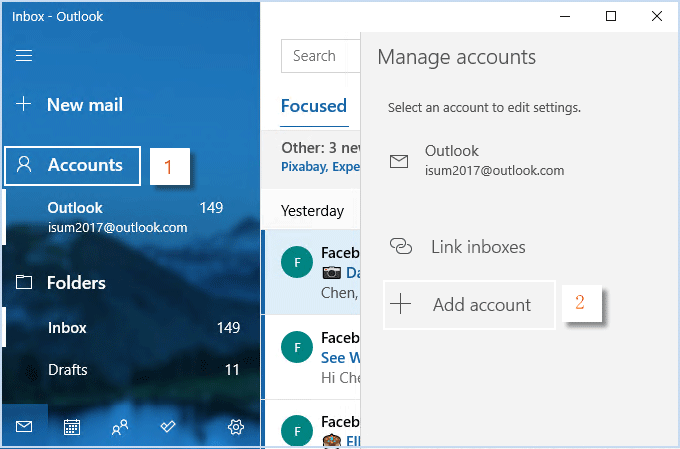
Task: Open the third Facebook email at bottom
Action: point(313,425)
